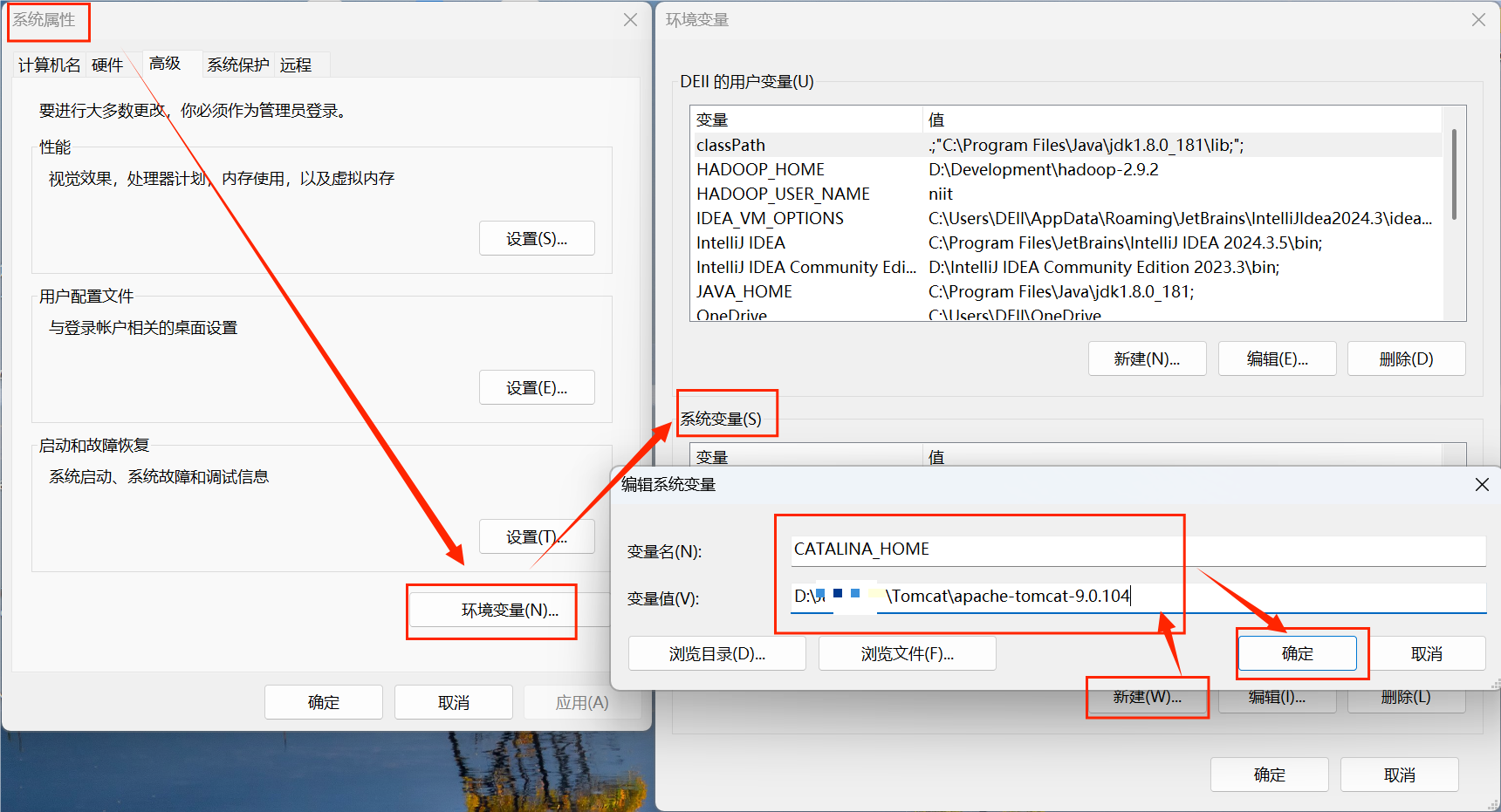Close the 系统属性 window
The height and width of the screenshot is (812, 1501).
click(630, 19)
